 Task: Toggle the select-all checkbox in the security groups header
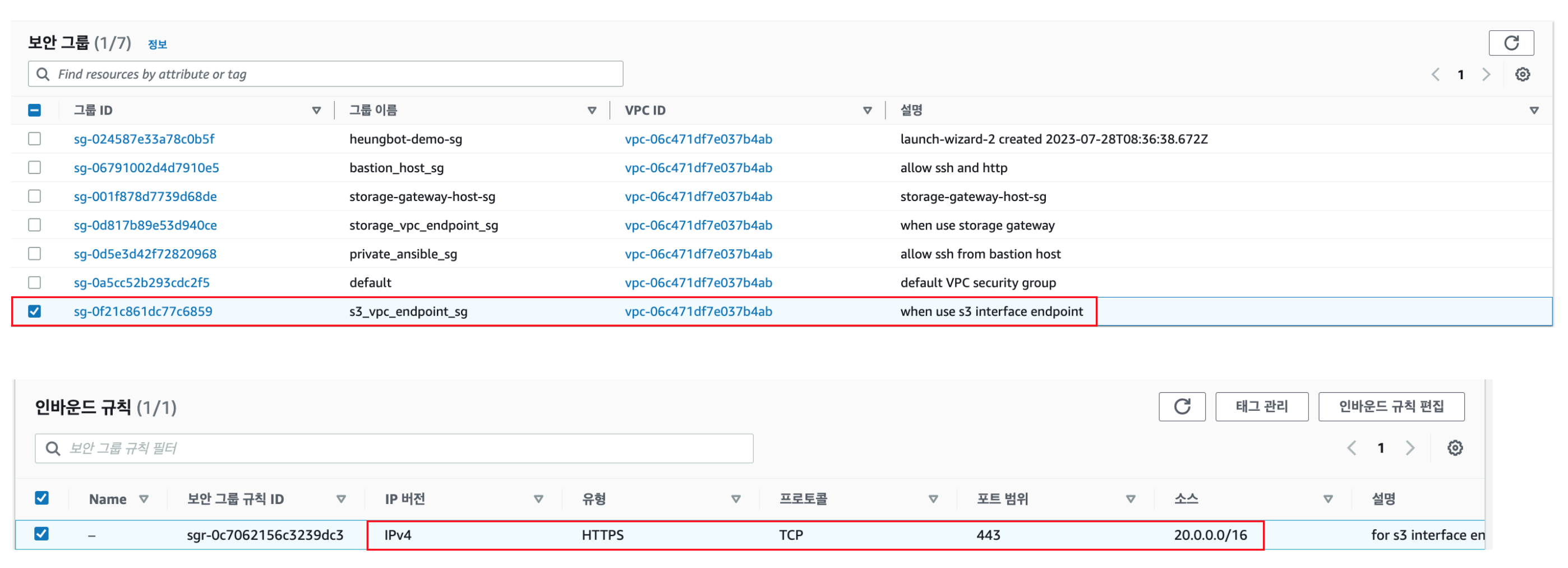tap(35, 109)
